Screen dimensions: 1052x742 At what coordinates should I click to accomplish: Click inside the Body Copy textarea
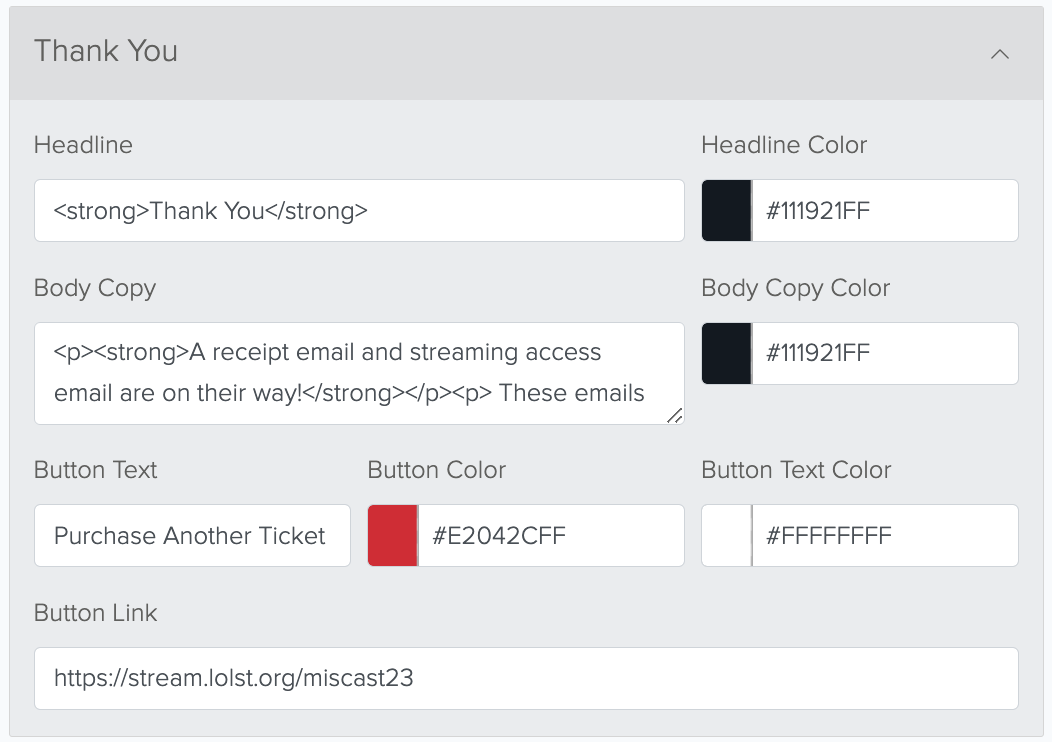tap(359, 373)
